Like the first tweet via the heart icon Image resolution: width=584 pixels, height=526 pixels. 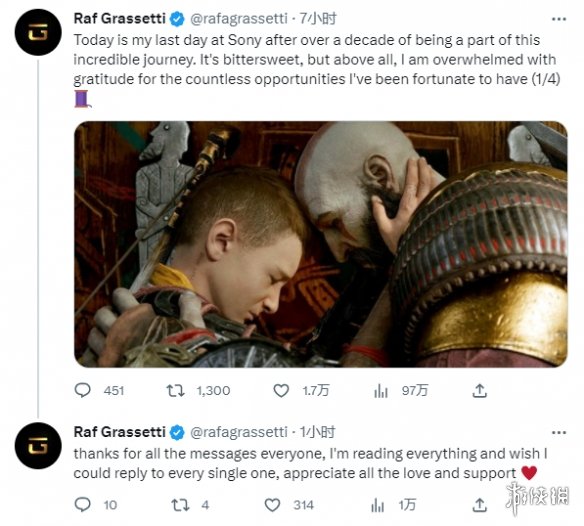[281, 390]
